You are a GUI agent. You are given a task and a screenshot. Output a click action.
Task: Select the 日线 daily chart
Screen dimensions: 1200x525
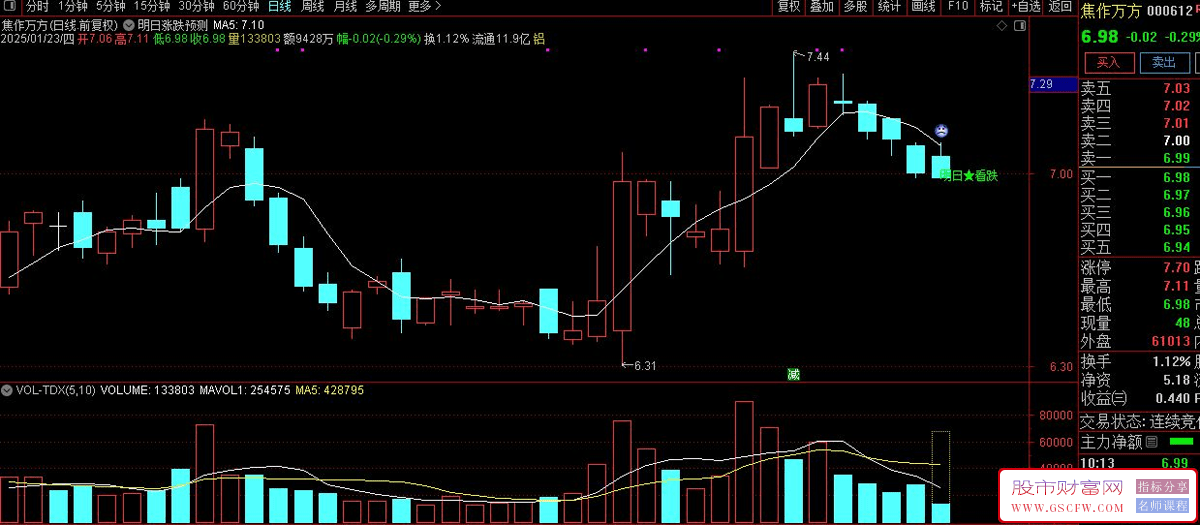click(x=279, y=6)
